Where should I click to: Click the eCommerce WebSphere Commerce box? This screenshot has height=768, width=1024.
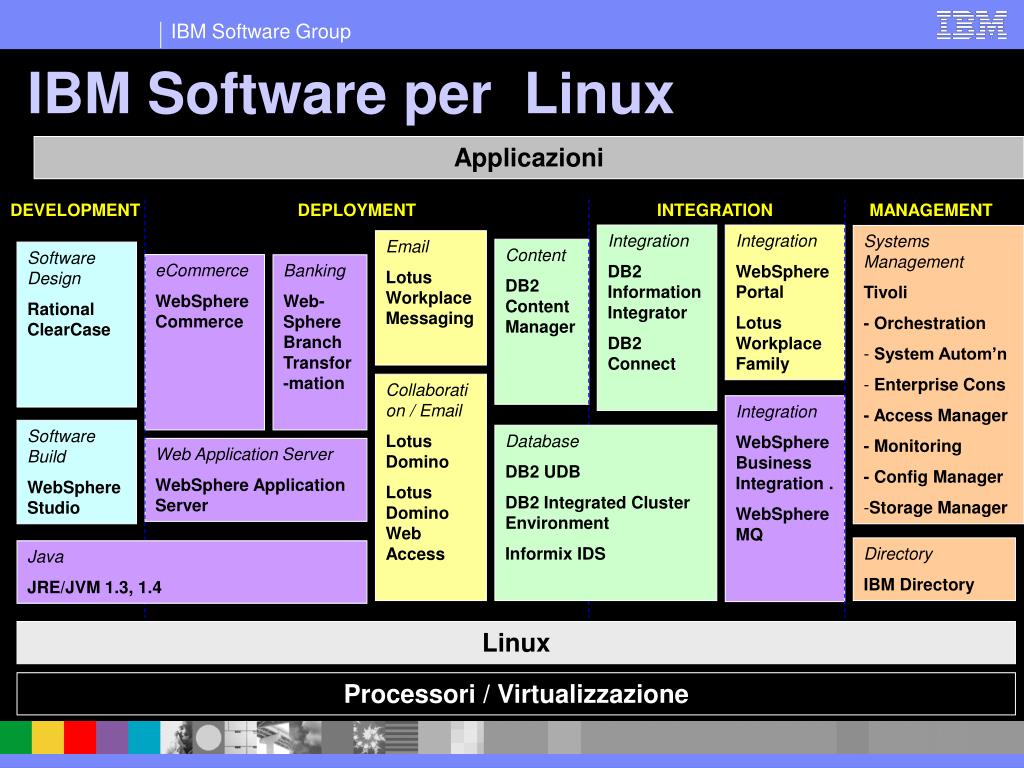(x=204, y=342)
